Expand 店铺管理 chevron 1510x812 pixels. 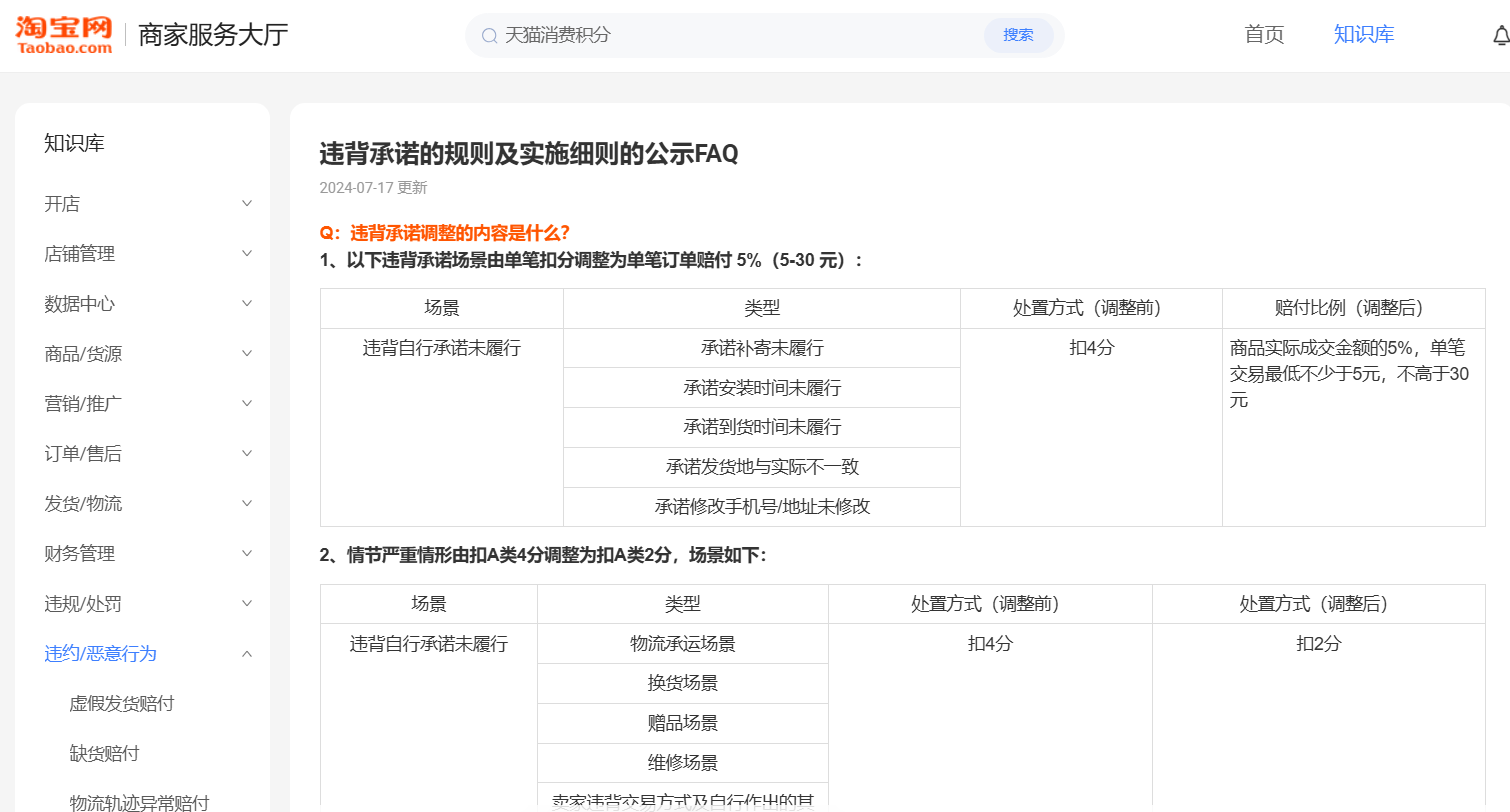pyautogui.click(x=247, y=254)
